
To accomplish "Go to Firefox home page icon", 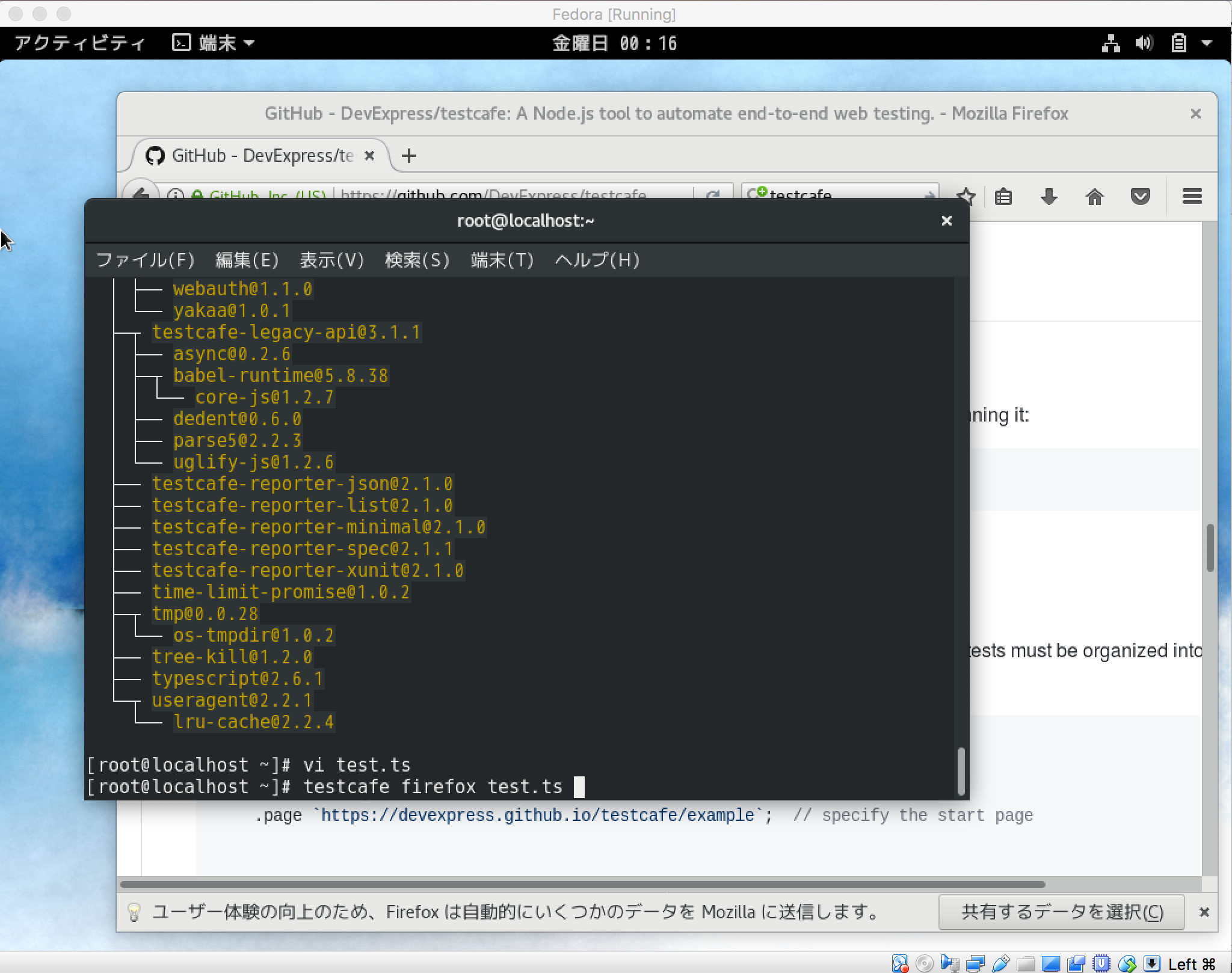I will (x=1094, y=197).
